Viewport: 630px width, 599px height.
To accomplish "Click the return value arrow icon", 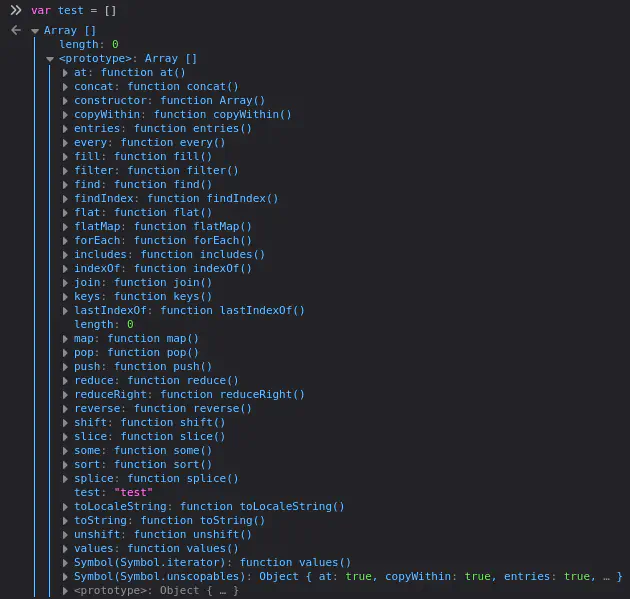I will [16, 31].
